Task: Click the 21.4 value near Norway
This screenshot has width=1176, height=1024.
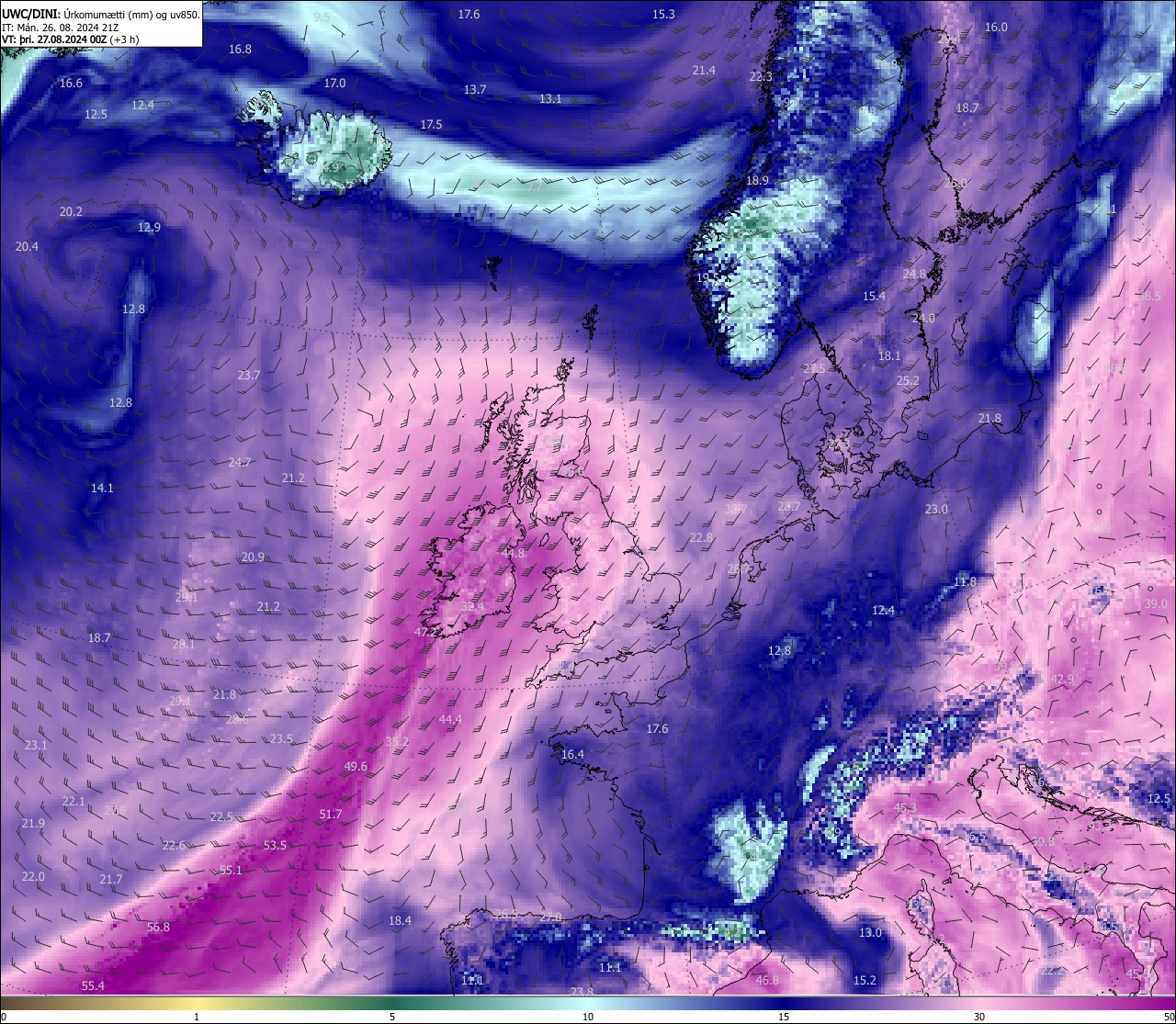Action: pos(704,70)
